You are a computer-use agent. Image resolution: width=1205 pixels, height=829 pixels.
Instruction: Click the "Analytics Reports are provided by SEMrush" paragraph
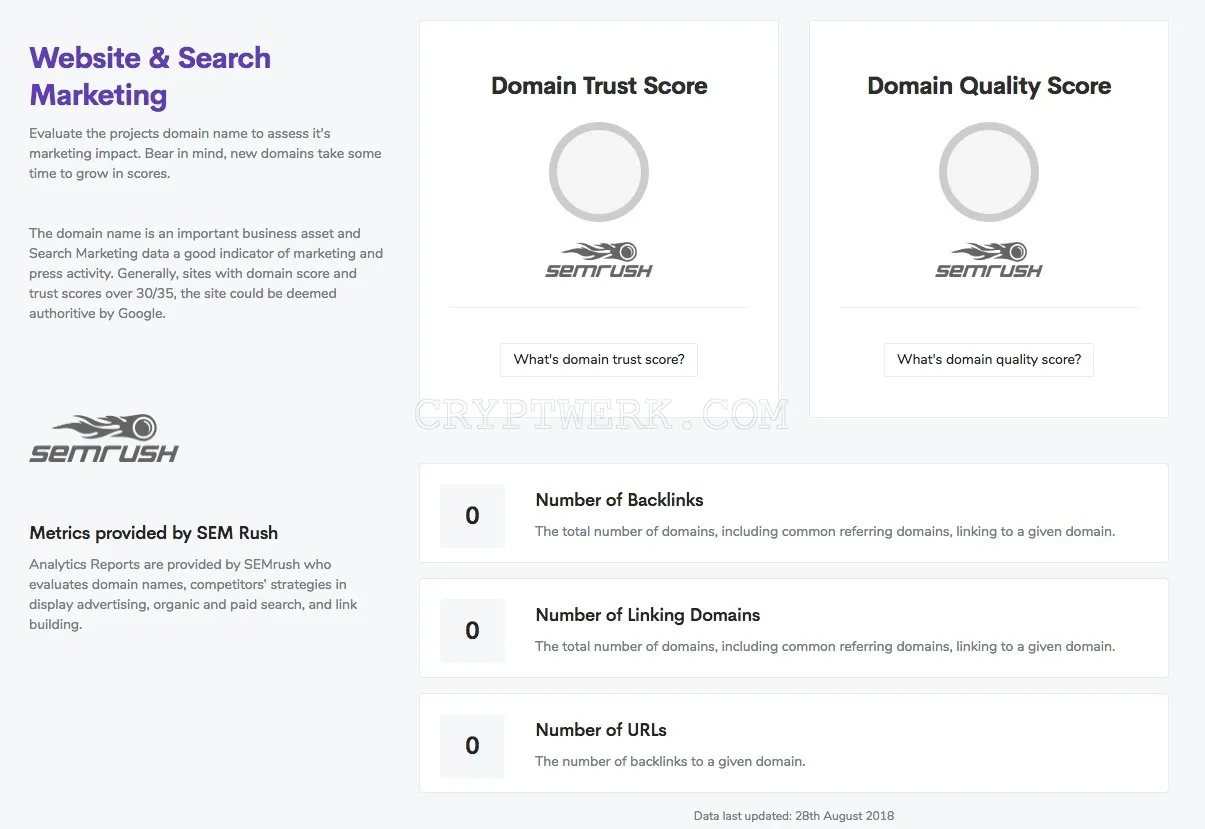[193, 594]
